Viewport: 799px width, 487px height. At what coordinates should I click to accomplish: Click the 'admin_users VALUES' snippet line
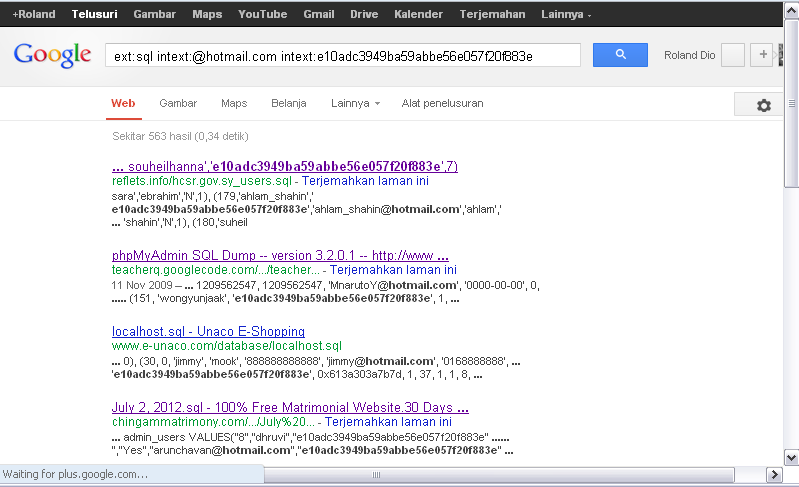tap(310, 438)
